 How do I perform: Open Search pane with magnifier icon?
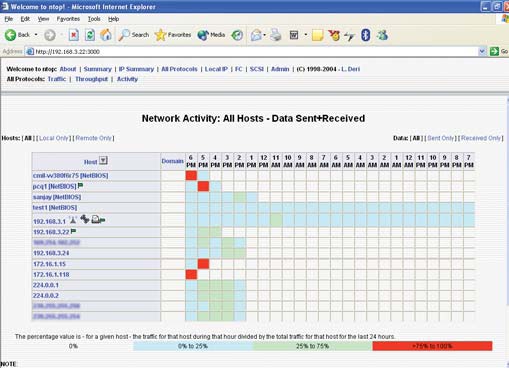(x=124, y=35)
